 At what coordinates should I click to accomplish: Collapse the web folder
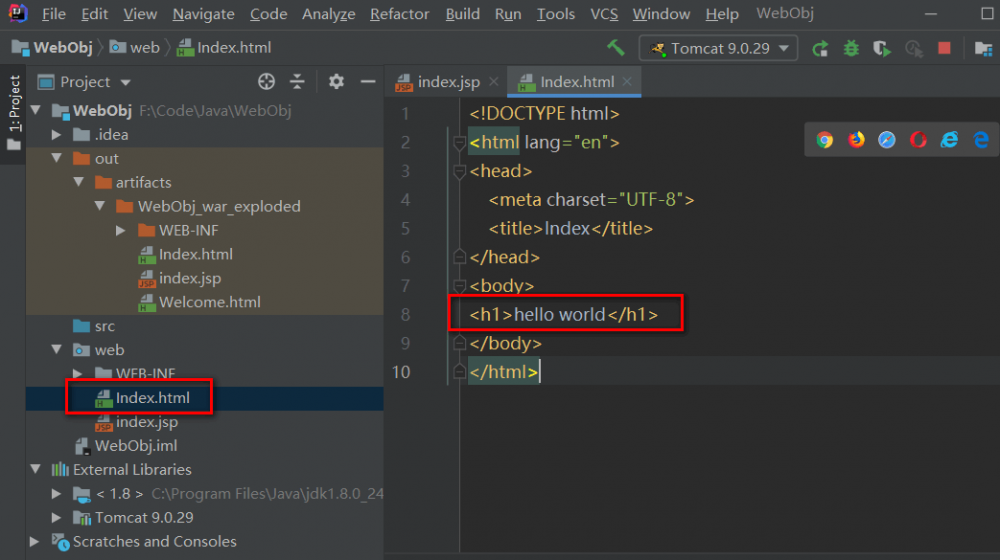[x=57, y=350]
